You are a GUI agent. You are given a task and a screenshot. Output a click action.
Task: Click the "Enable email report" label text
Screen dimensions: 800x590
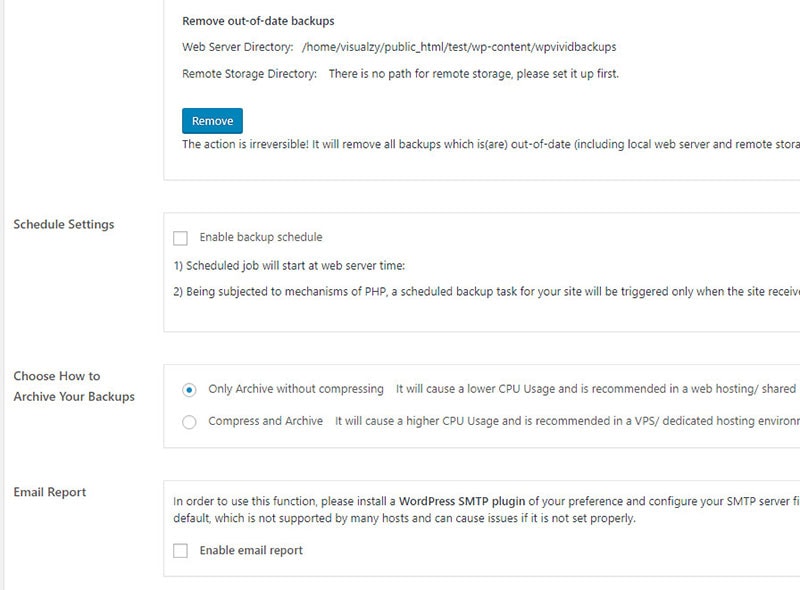251,551
